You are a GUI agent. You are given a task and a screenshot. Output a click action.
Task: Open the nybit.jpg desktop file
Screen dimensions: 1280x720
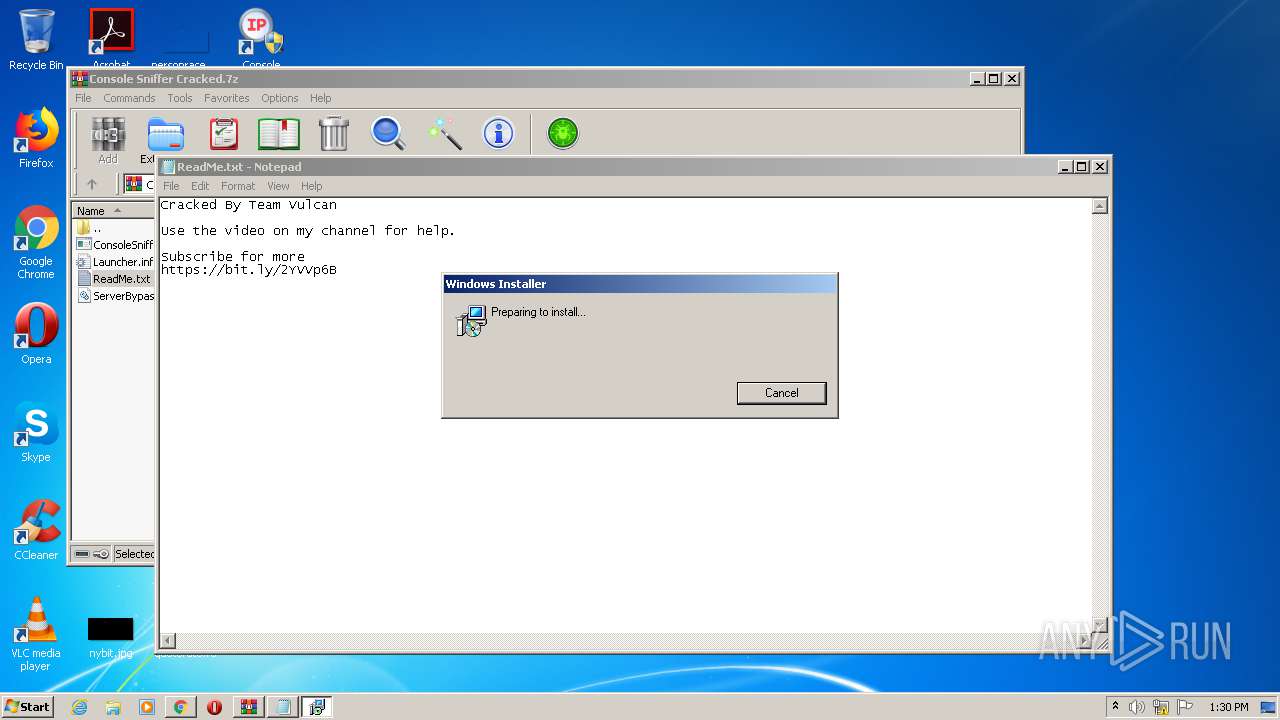point(110,637)
